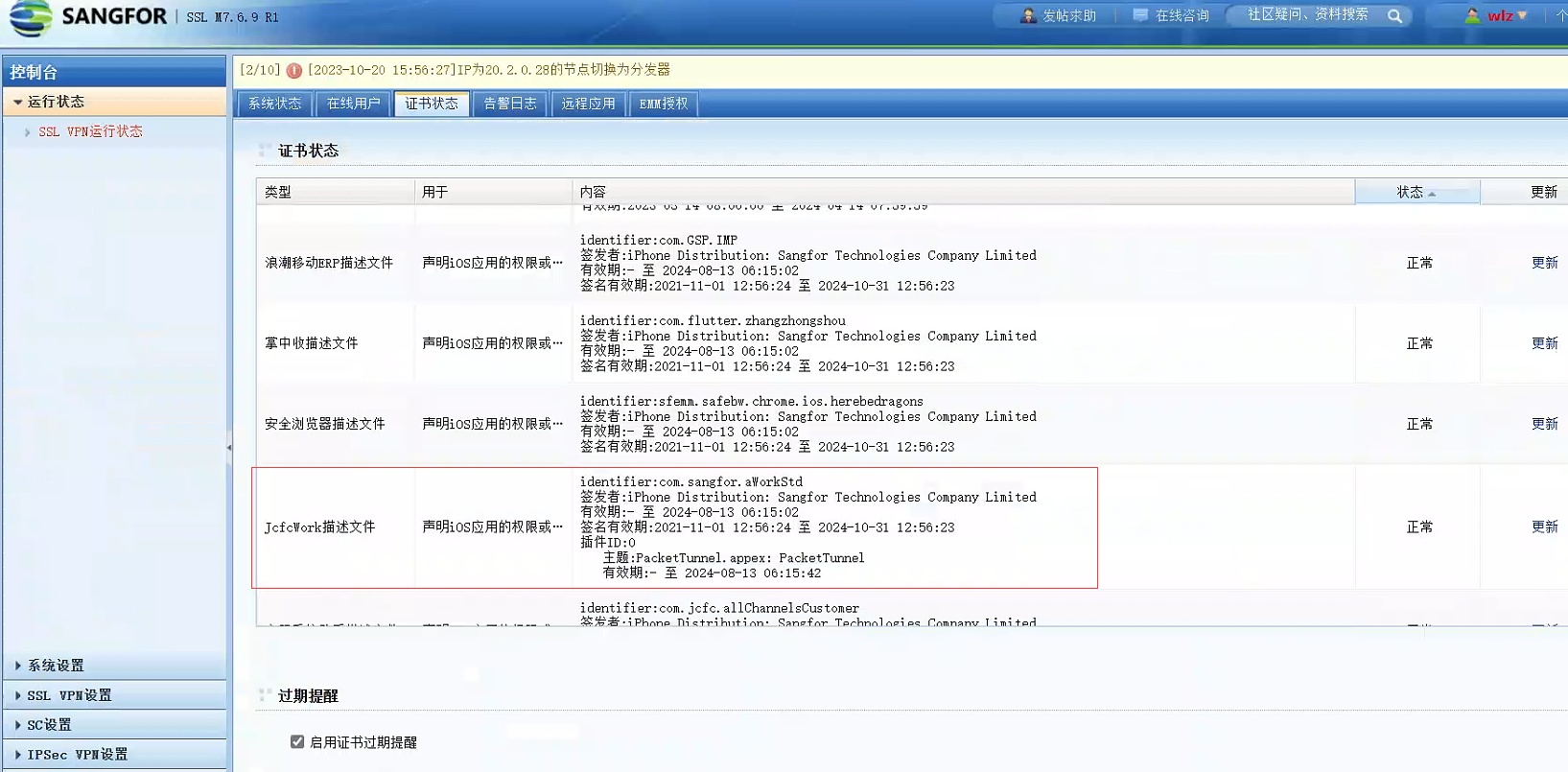Select the 证书状态 tab
The height and width of the screenshot is (772, 1568).
click(432, 104)
